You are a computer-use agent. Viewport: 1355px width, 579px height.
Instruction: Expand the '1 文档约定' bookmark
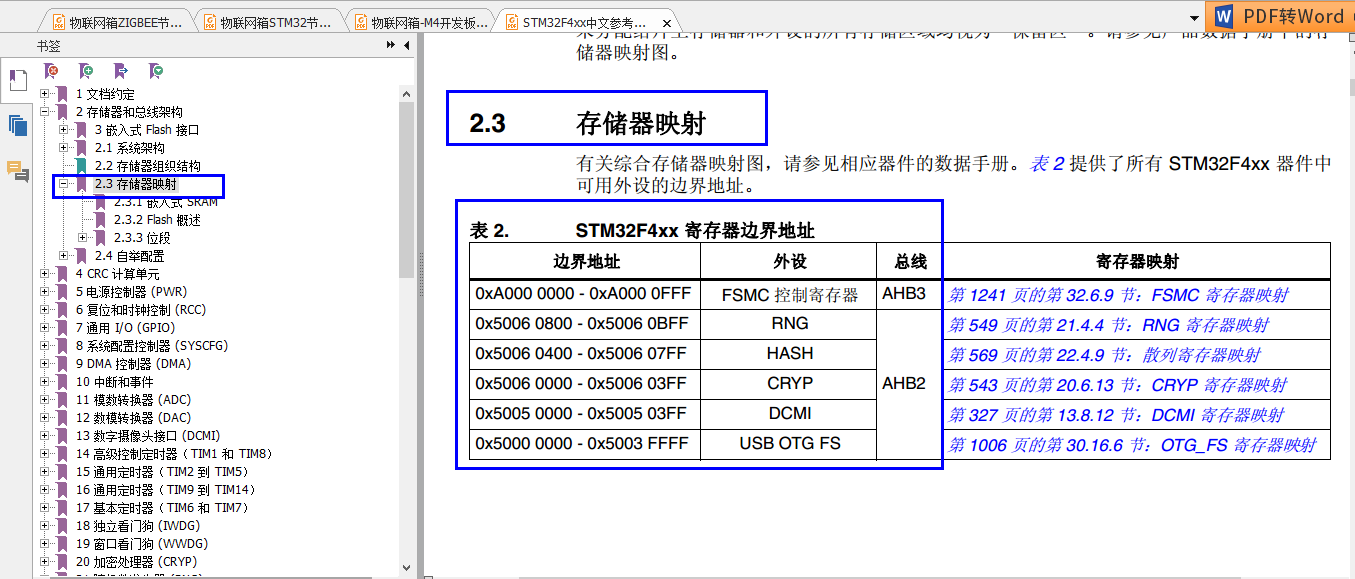(x=45, y=93)
